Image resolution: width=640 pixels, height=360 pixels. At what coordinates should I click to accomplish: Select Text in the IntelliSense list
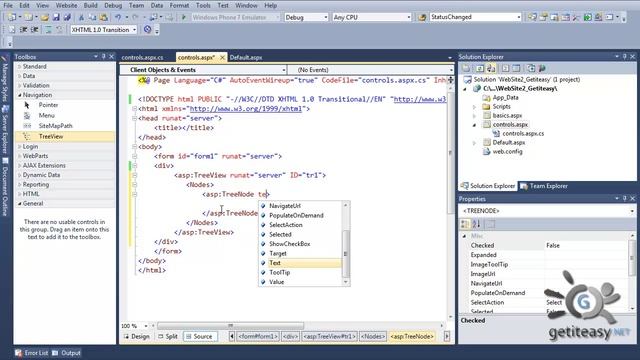click(x=300, y=263)
